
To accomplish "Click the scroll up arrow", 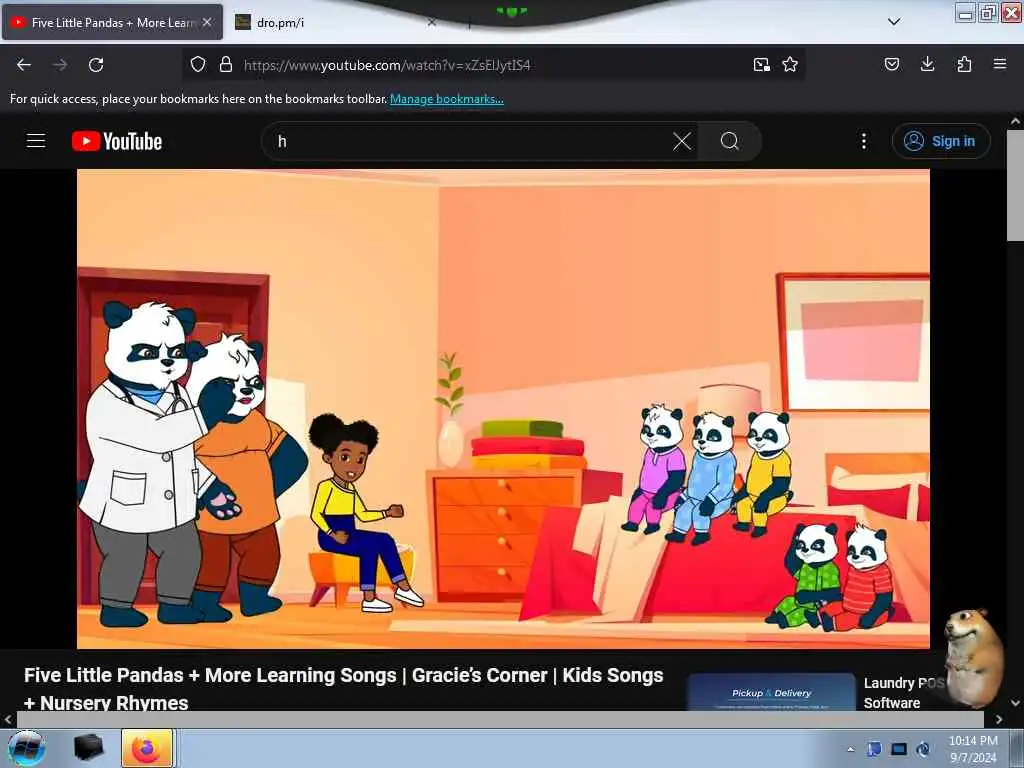I will (1015, 121).
